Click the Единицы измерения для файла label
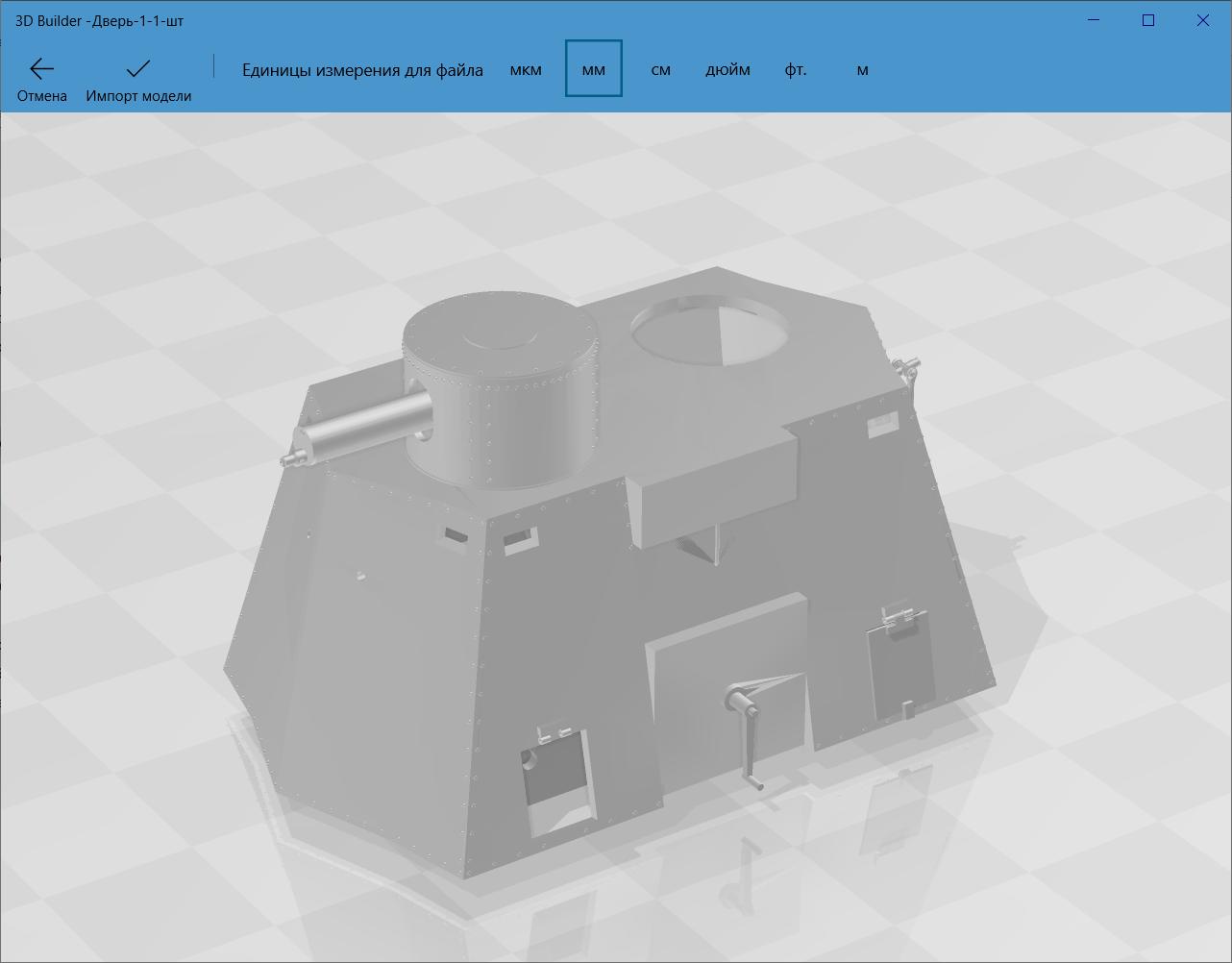Viewport: 1232px width, 963px height. coord(362,69)
